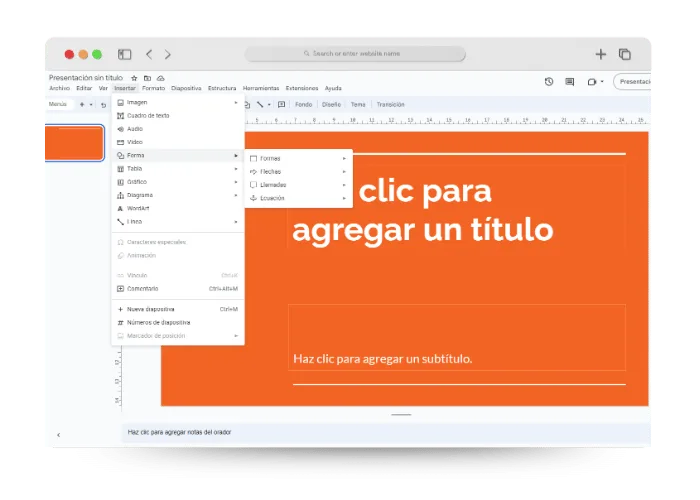Click the Gráfico chart icon

(x=120, y=182)
